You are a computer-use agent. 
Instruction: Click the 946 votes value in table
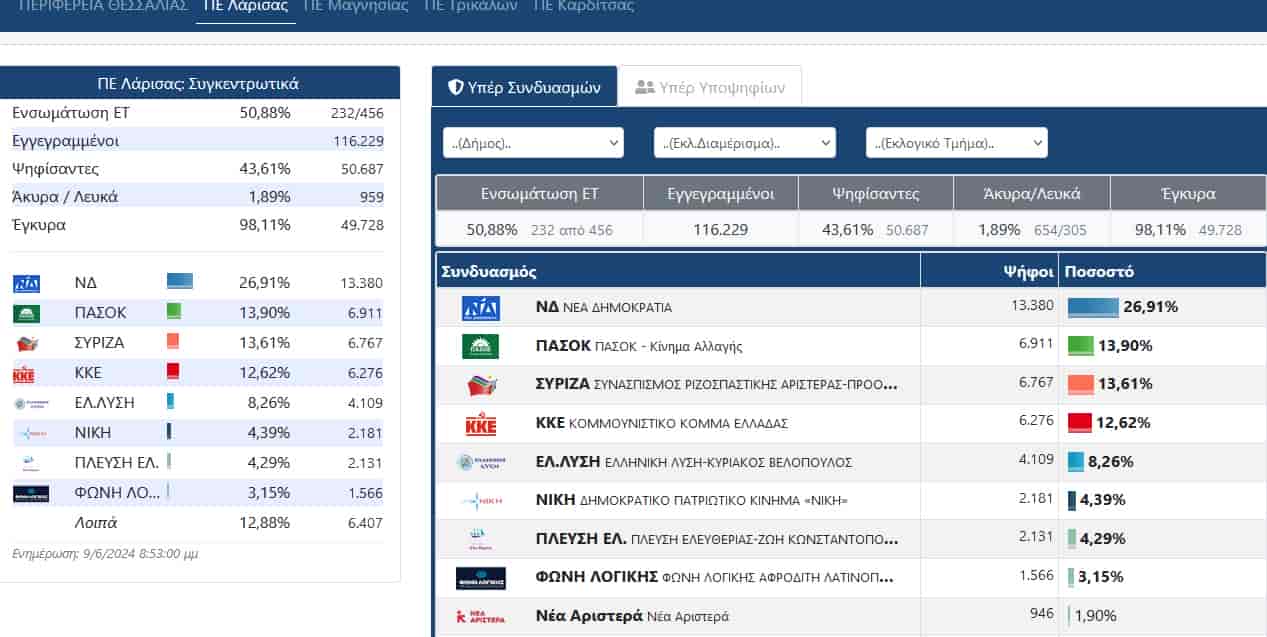1042,614
